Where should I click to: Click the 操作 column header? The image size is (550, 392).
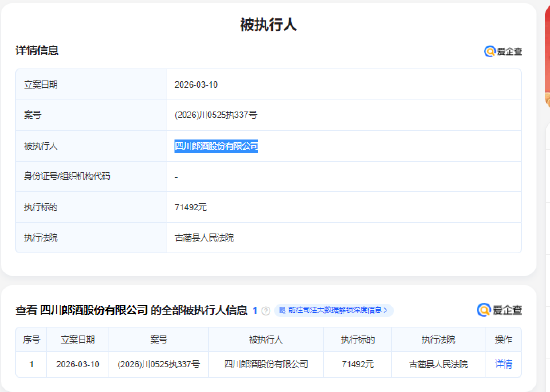(x=503, y=340)
